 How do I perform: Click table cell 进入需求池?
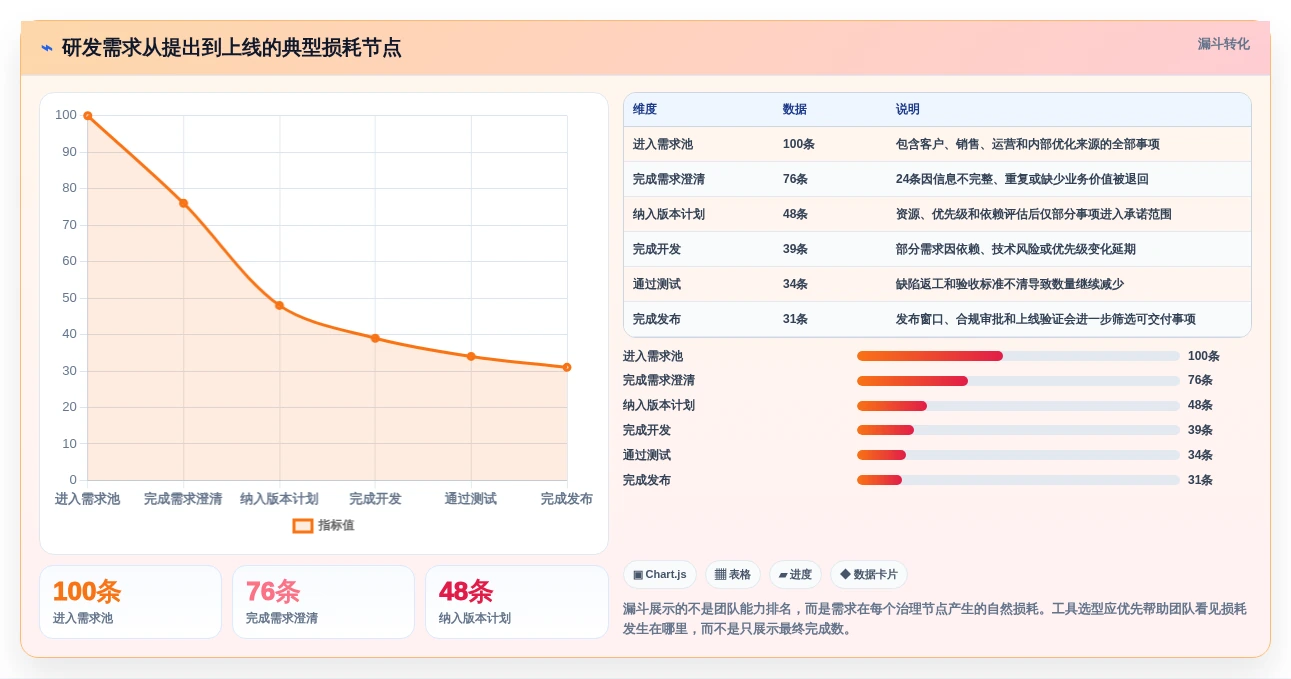point(663,144)
